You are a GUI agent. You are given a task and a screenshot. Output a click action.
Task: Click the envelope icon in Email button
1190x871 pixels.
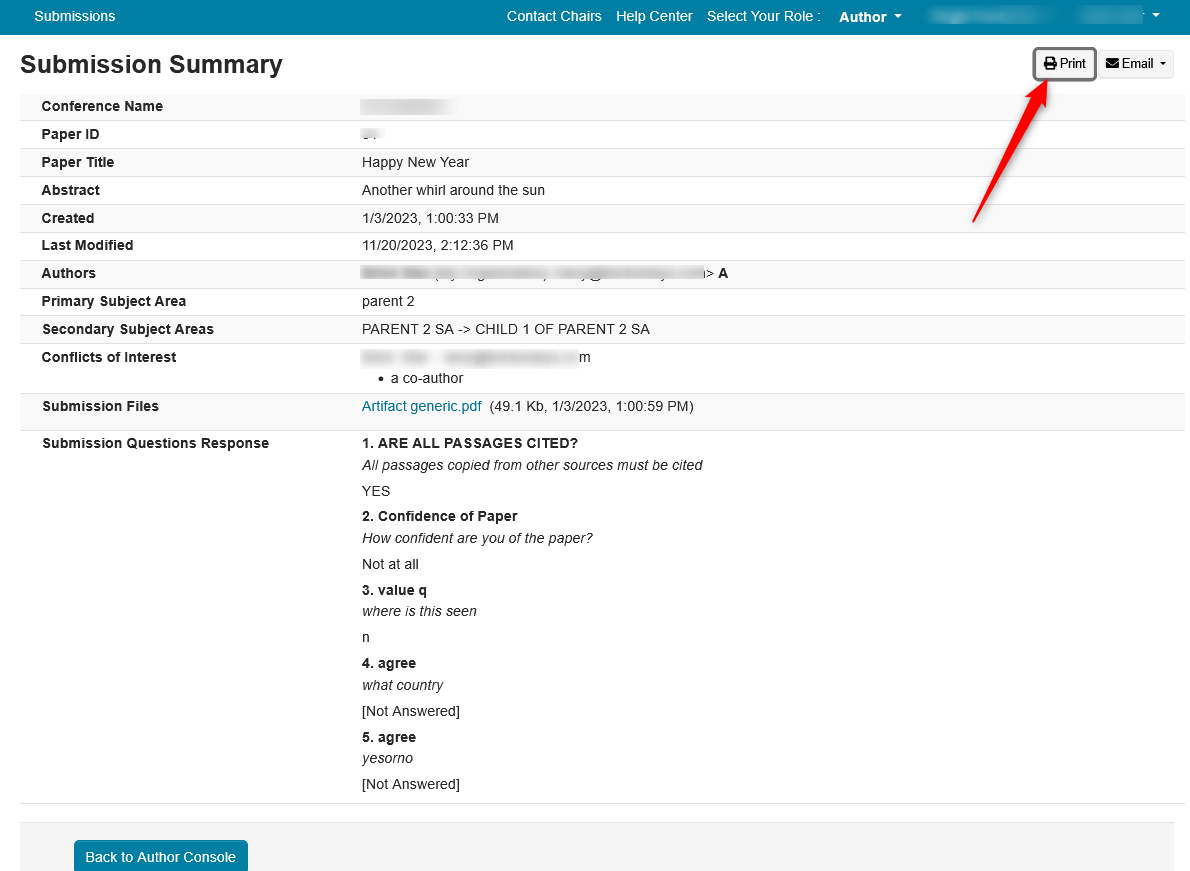click(1112, 64)
